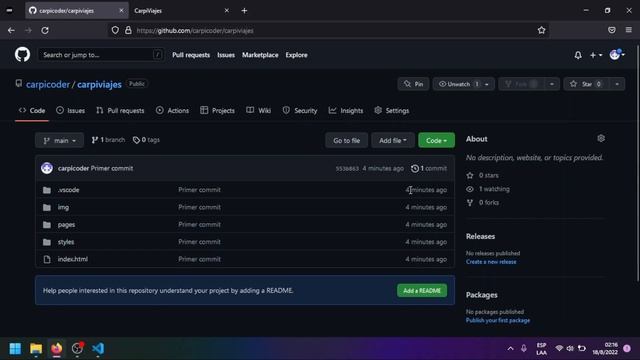Focus the Search or jump to field
Screen dimensions: 640x360
(x=101, y=55)
